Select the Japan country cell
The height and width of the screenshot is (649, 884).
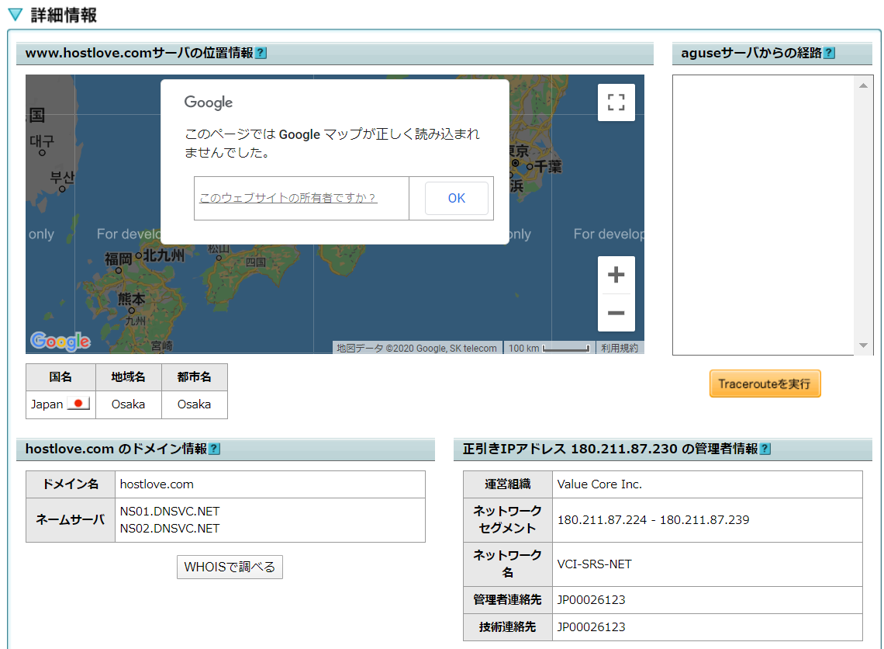[60, 404]
